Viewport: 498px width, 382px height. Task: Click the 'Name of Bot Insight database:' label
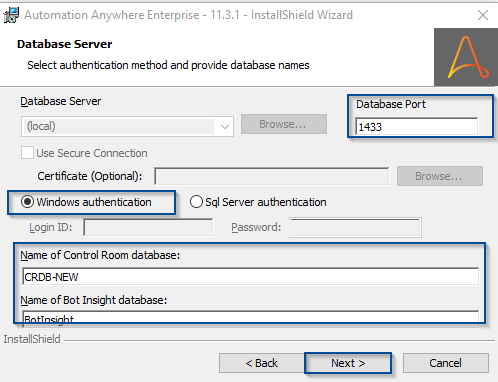pos(94,300)
